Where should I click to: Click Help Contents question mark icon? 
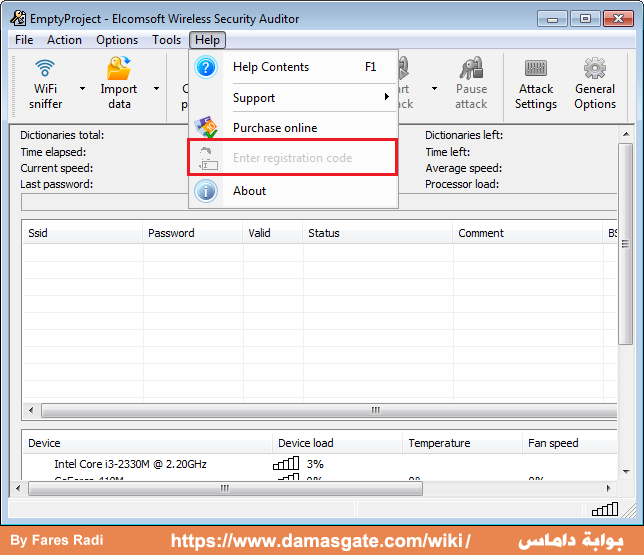click(x=206, y=67)
